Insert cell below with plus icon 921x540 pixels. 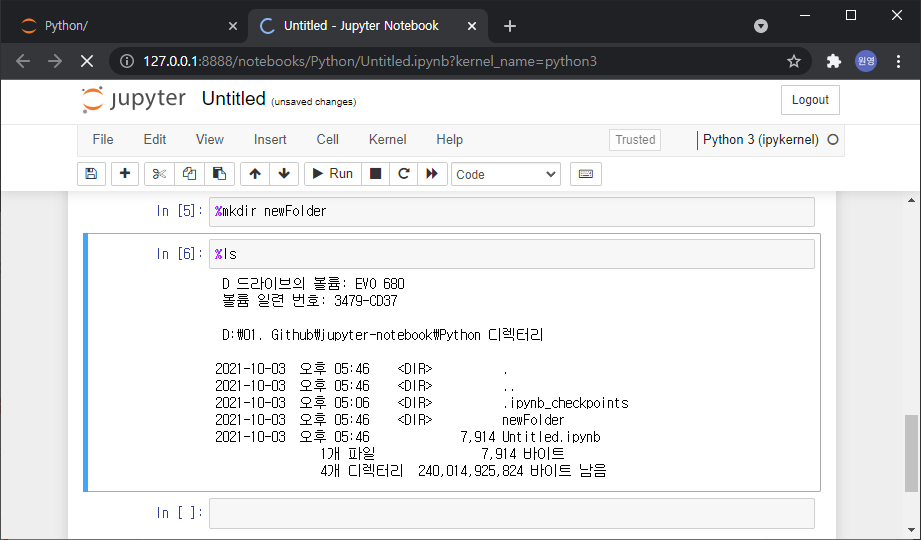tap(125, 174)
